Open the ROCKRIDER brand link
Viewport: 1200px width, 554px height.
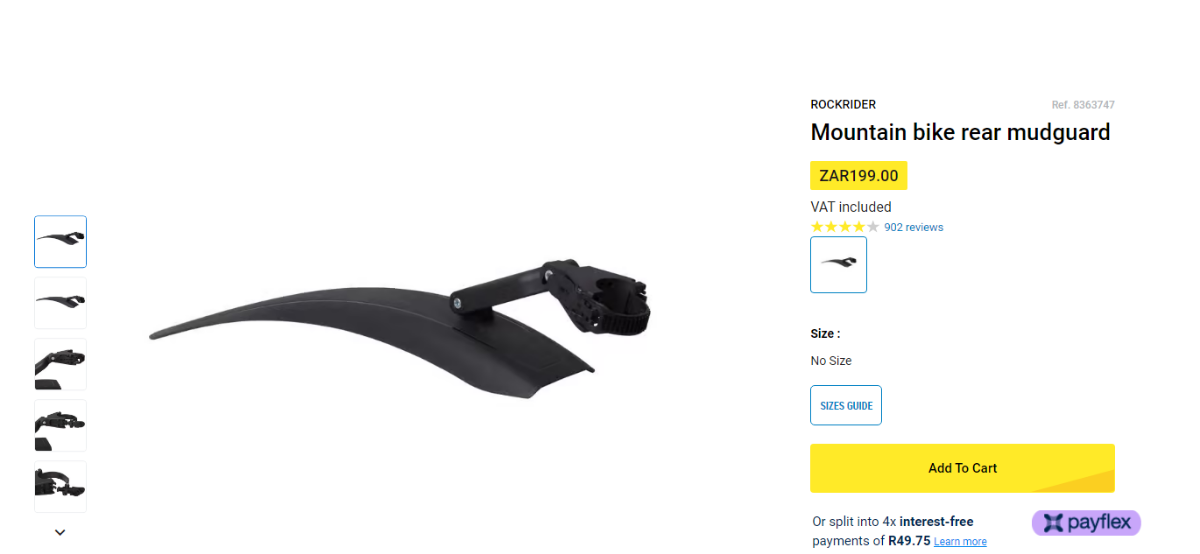pos(843,105)
